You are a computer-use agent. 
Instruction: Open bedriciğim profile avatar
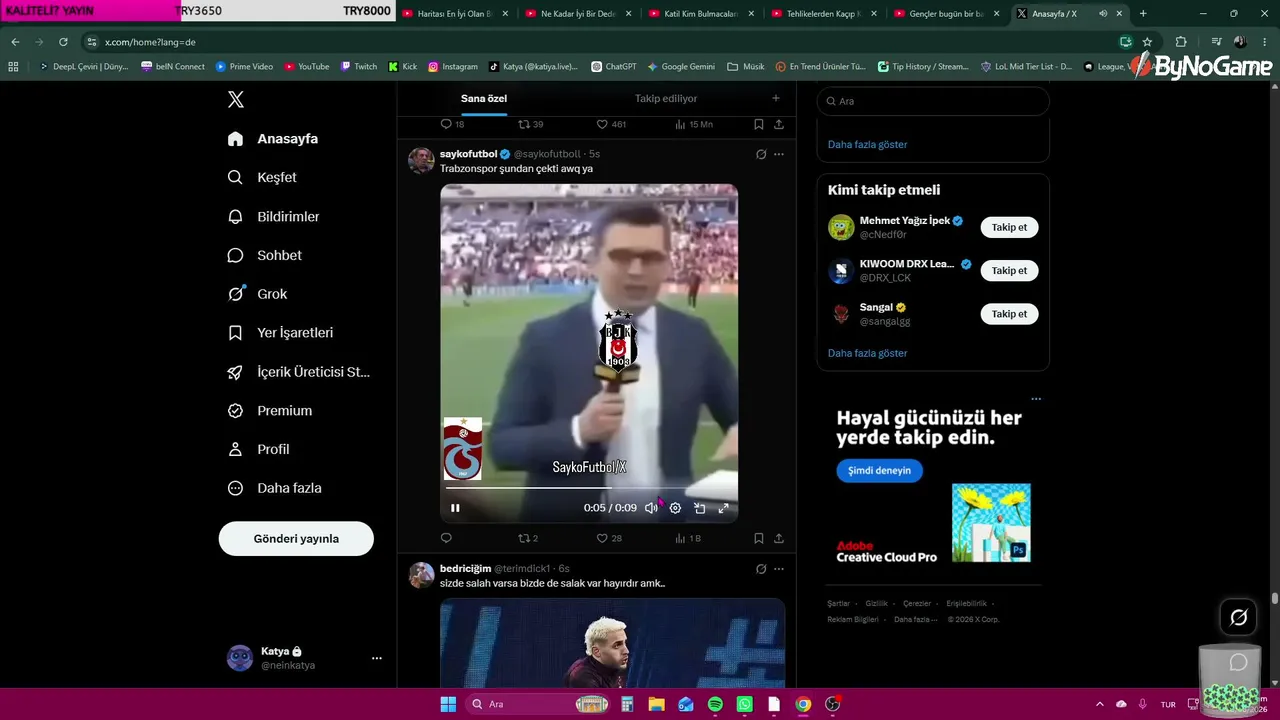coord(421,575)
